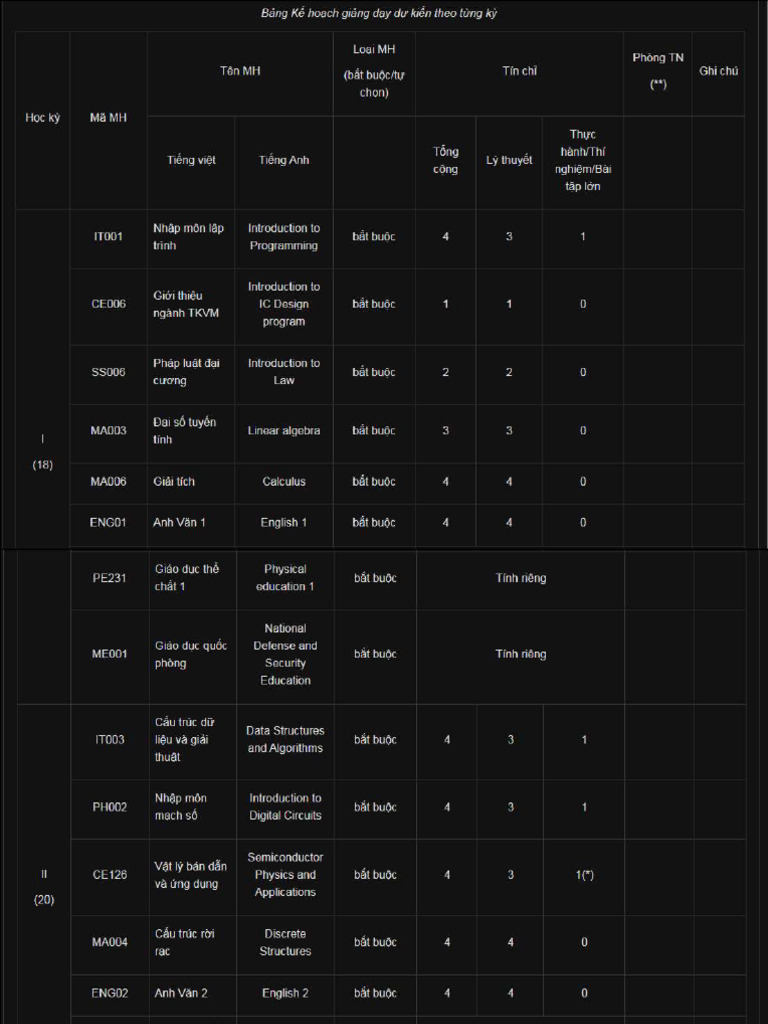Image resolution: width=768 pixels, height=1024 pixels.
Task: Click the "Ghi chú" column header
Action: (x=718, y=71)
